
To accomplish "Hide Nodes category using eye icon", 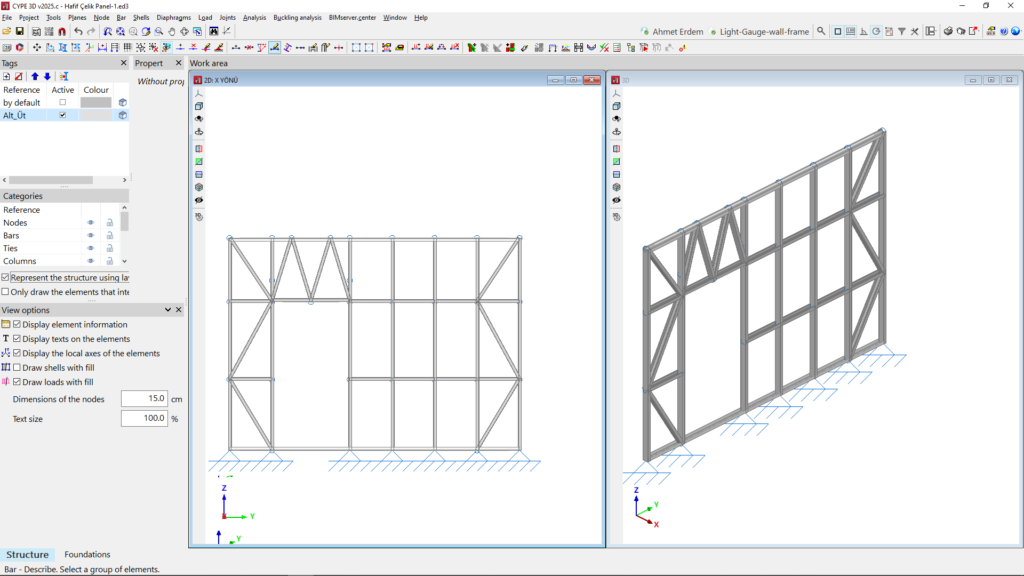I will point(90,223).
